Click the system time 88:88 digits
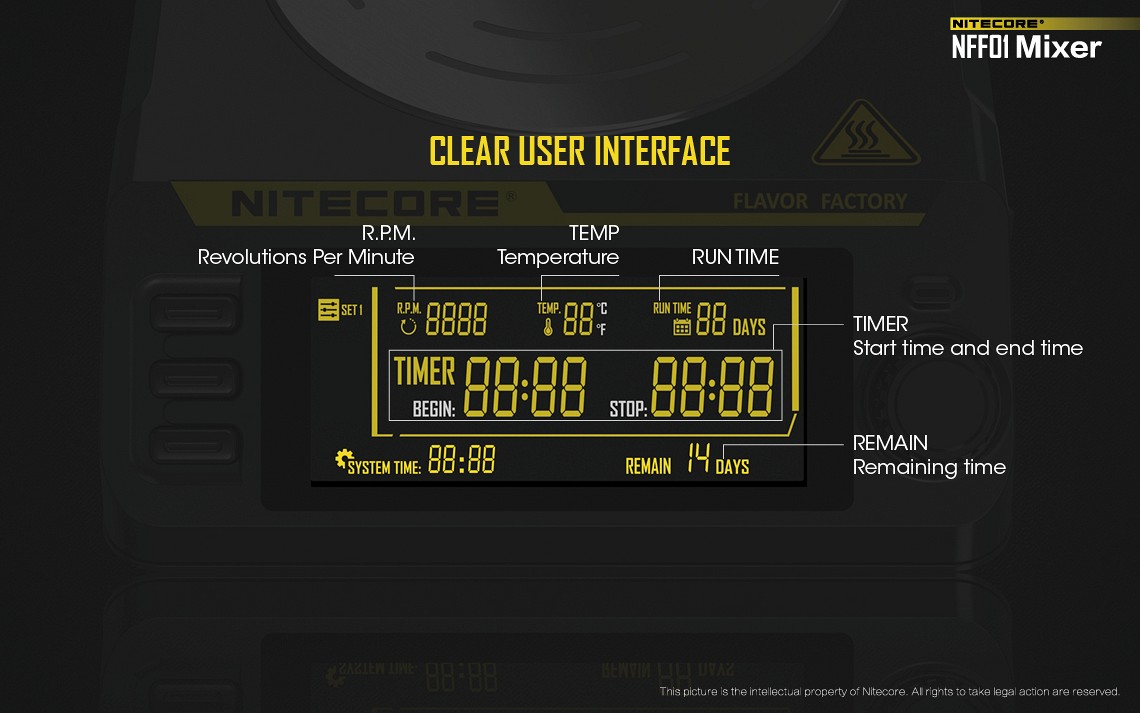 click(x=462, y=459)
